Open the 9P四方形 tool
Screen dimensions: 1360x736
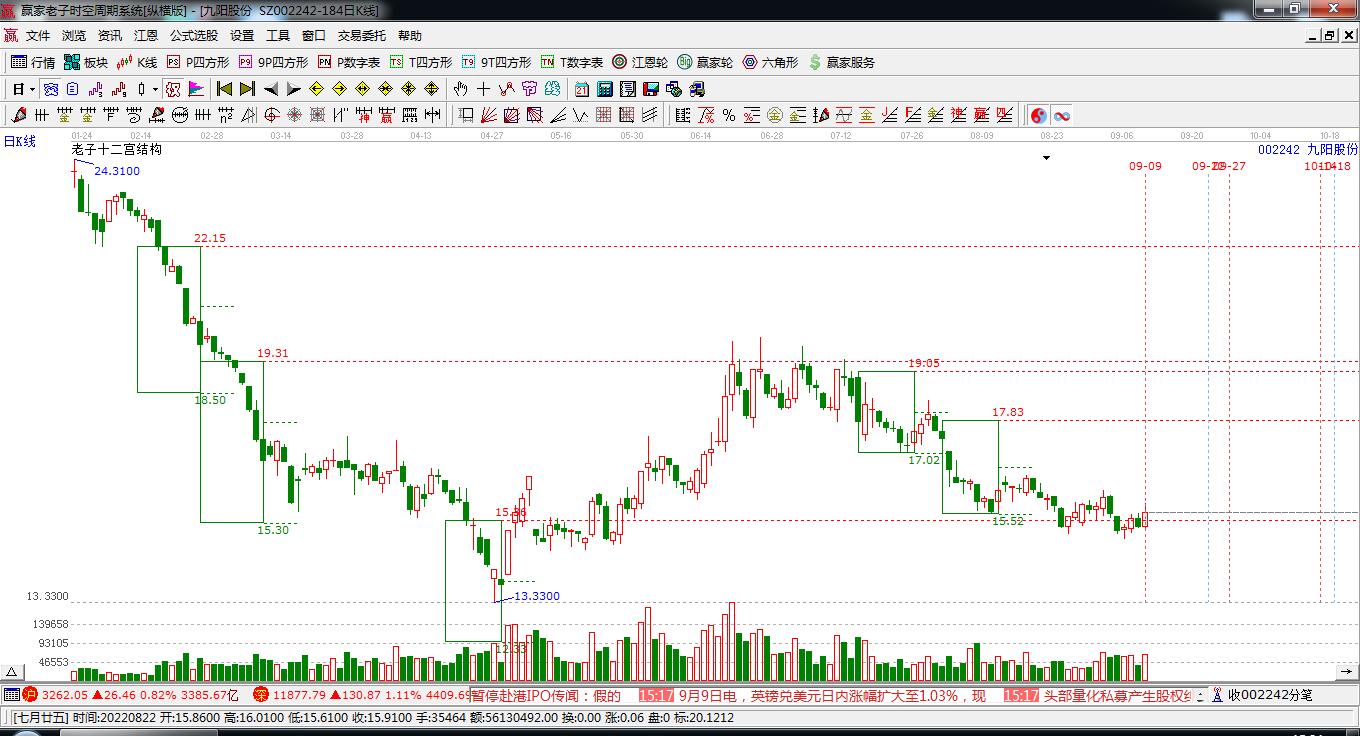tap(273, 62)
